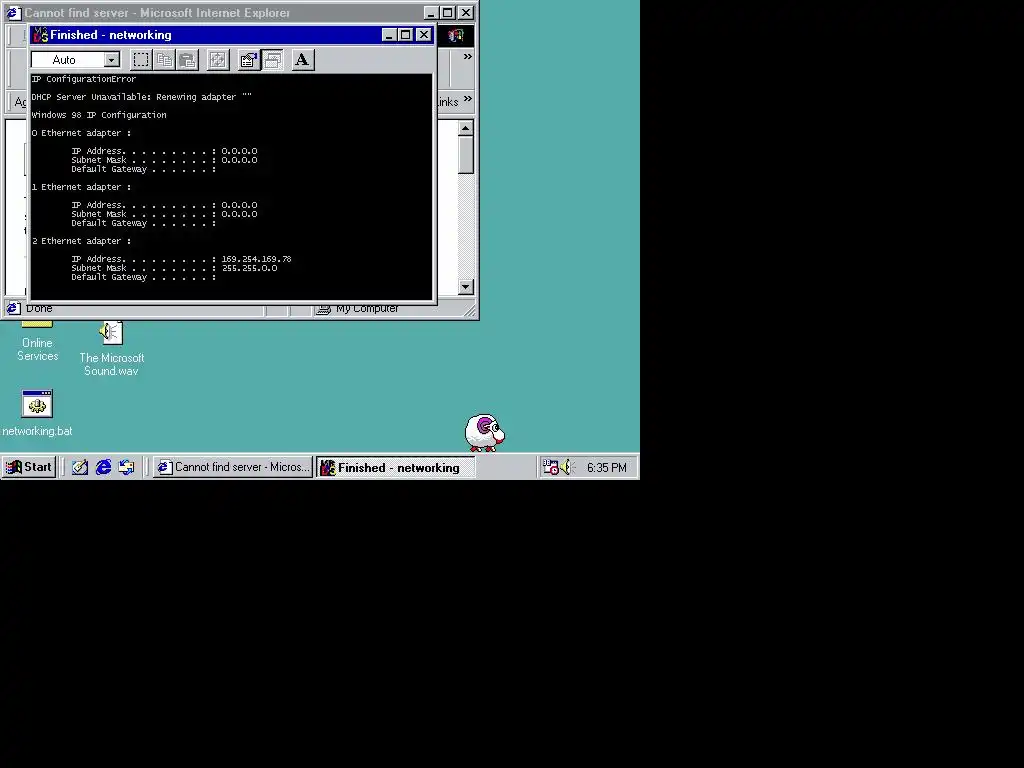Click the Internet Explorer scrollbar down arrow

click(x=466, y=287)
